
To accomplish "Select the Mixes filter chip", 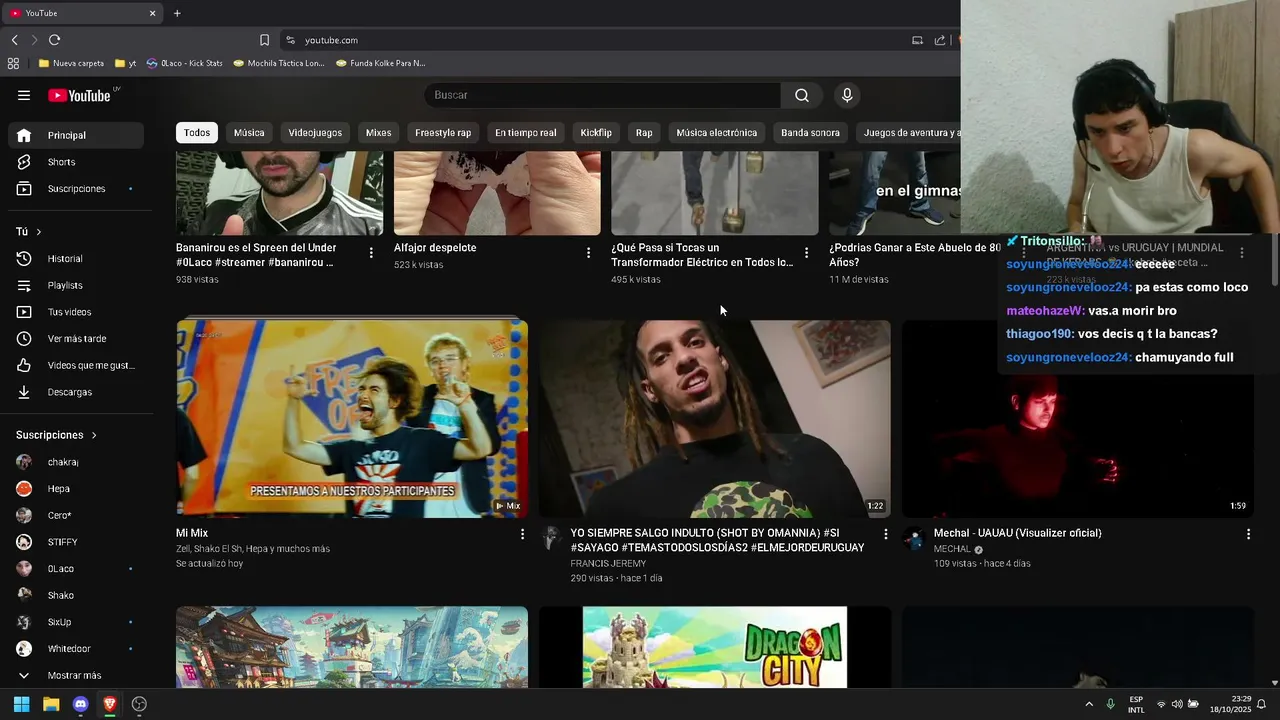I will pyautogui.click(x=378, y=133).
